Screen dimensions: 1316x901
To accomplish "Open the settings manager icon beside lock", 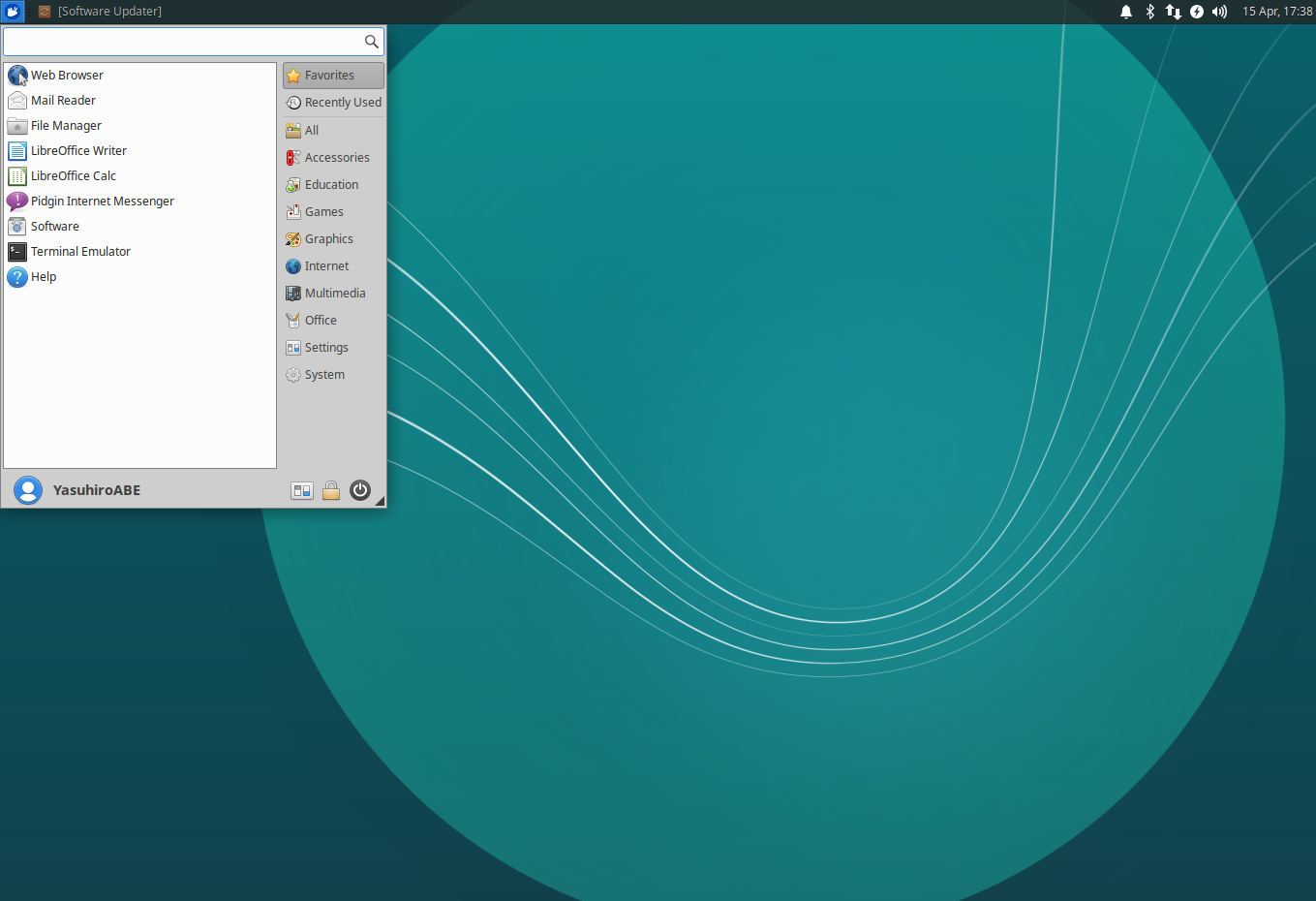I will pyautogui.click(x=302, y=490).
